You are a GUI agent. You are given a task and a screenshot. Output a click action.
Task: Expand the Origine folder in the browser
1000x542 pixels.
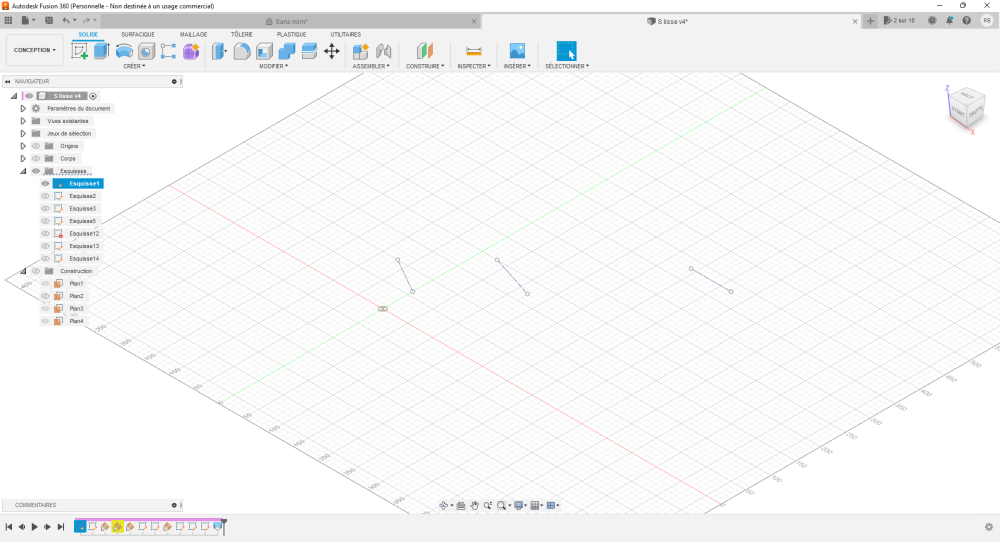point(23,146)
